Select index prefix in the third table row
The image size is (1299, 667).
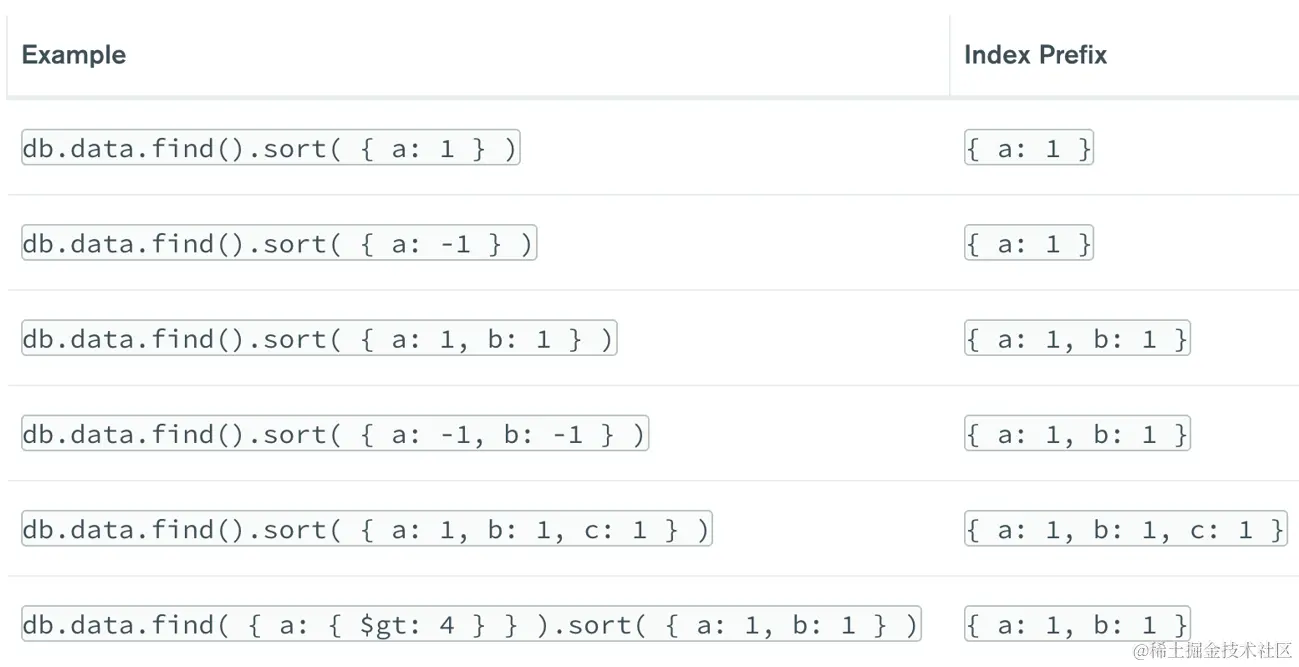(1076, 339)
